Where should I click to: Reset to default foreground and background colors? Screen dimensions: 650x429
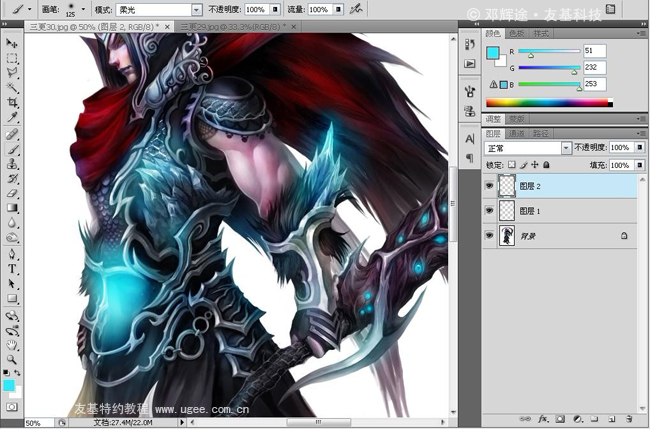tap(6, 373)
